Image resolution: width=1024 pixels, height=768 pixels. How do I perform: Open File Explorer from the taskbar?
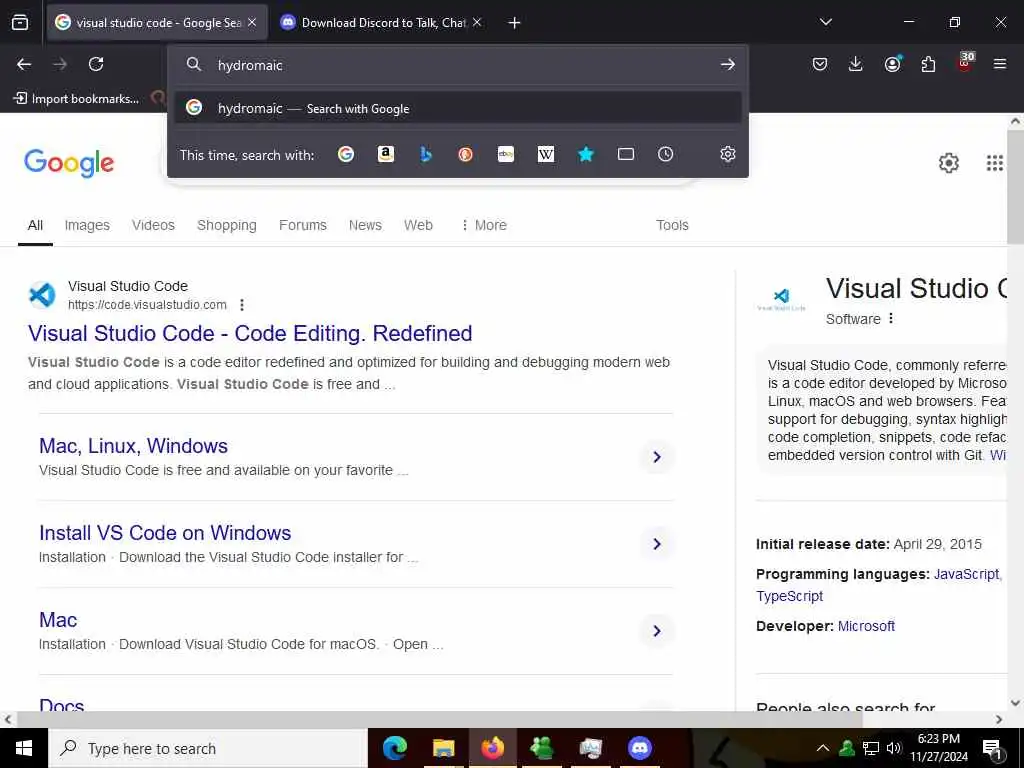pos(443,748)
